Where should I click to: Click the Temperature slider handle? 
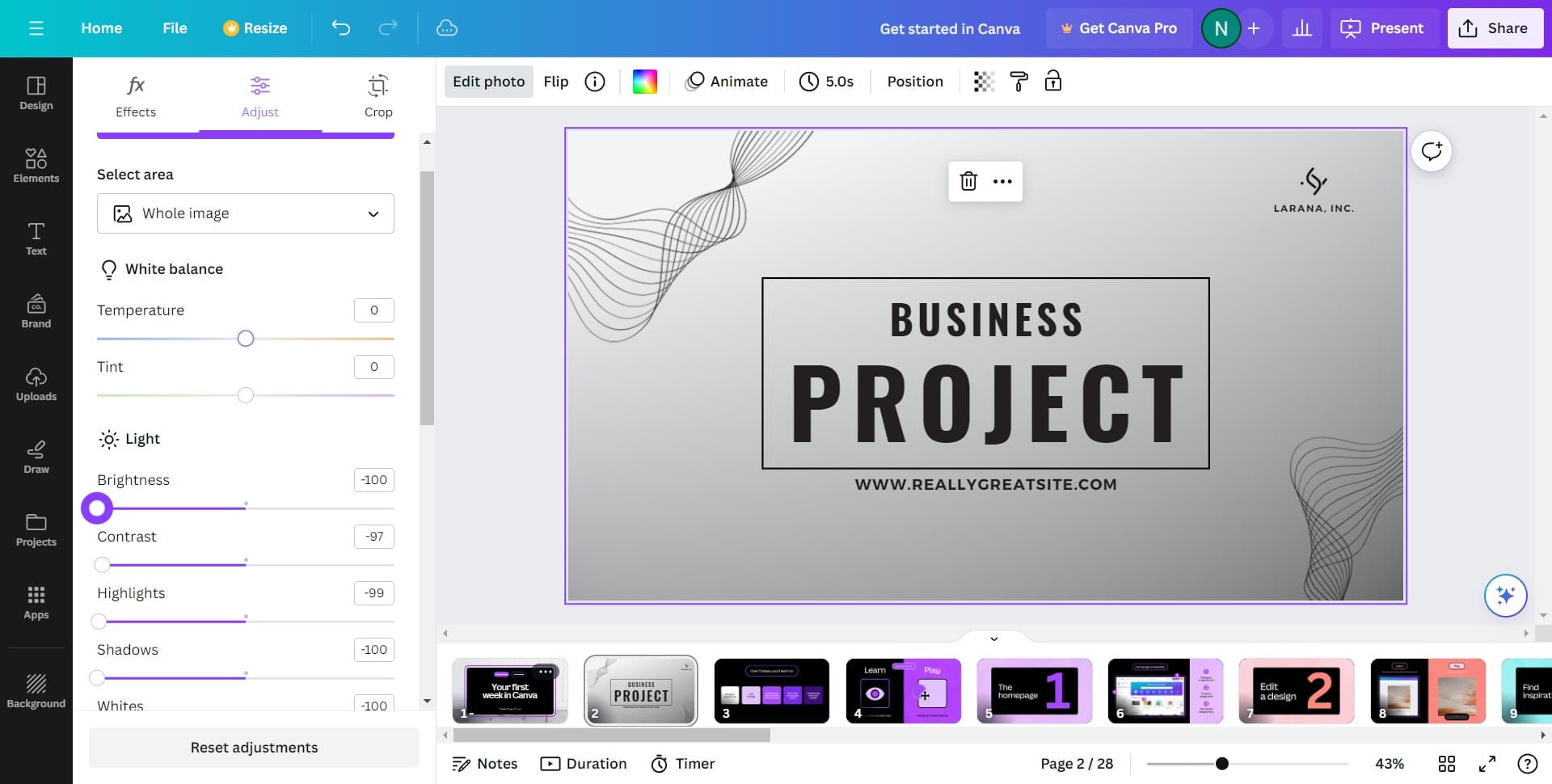[246, 339]
